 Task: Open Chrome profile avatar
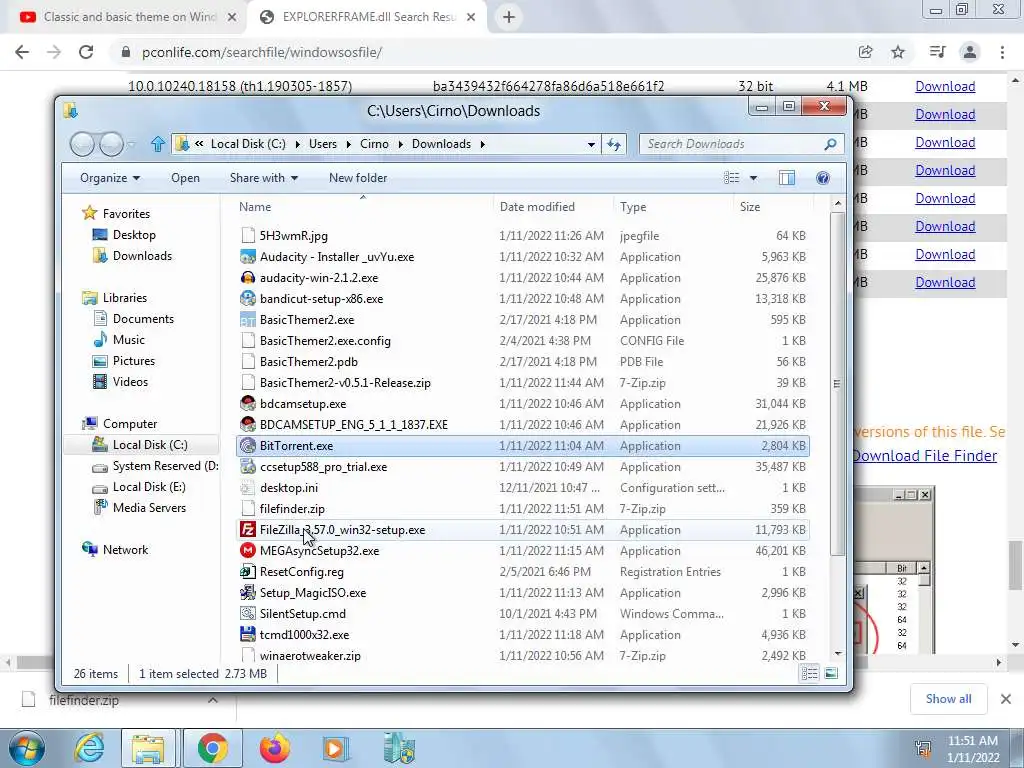(970, 52)
